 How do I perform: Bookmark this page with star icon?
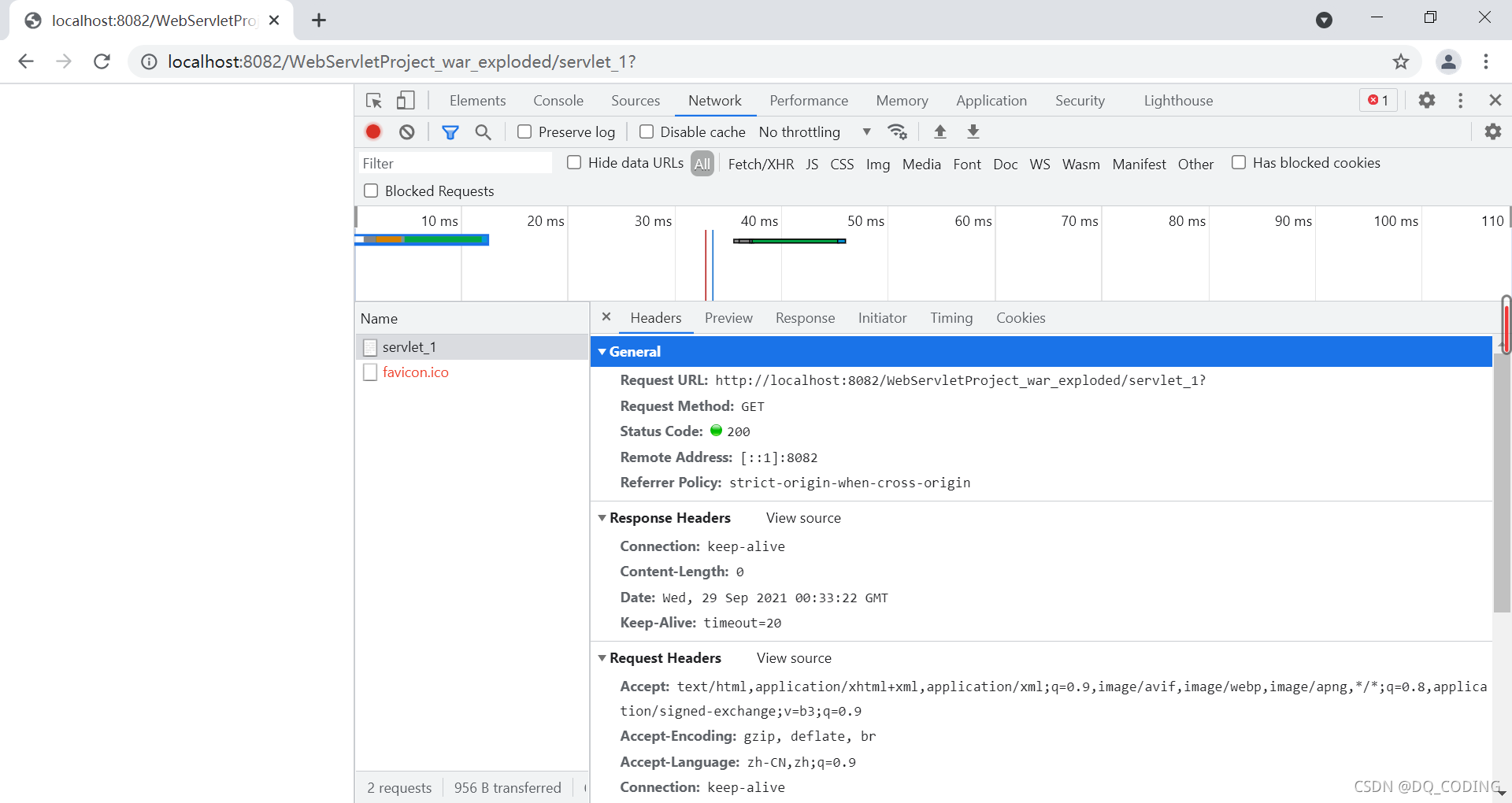(x=1400, y=61)
